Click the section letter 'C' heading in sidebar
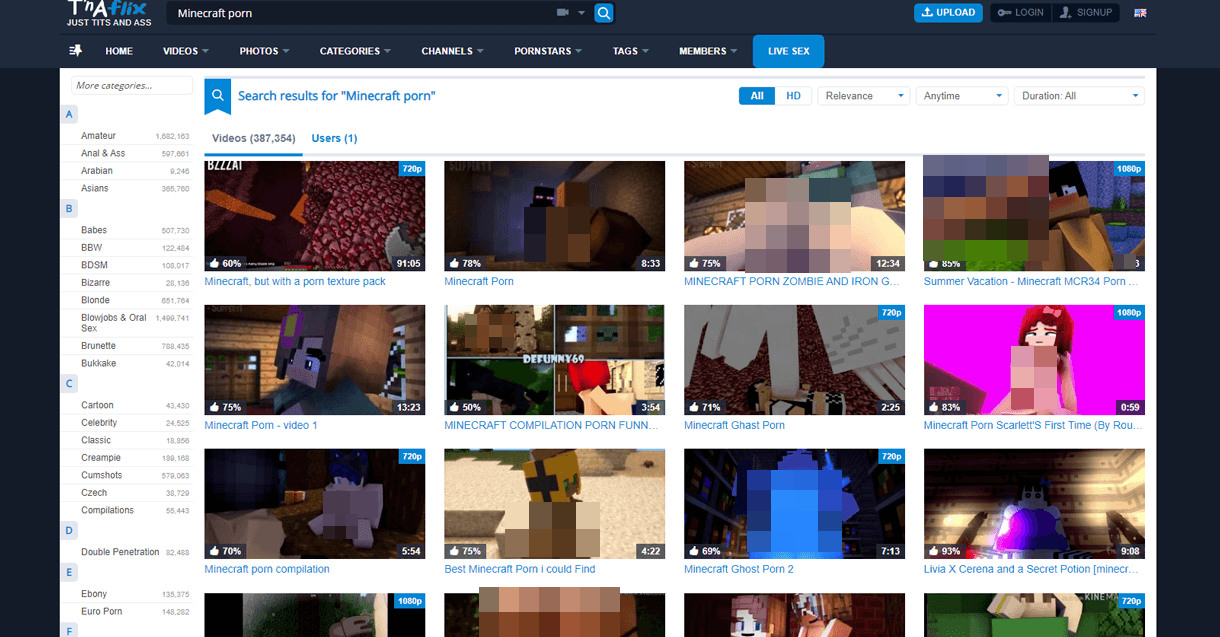 [x=69, y=383]
